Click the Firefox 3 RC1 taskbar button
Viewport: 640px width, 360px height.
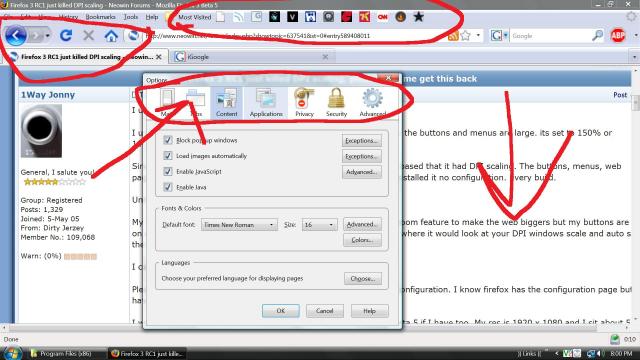click(x=148, y=353)
